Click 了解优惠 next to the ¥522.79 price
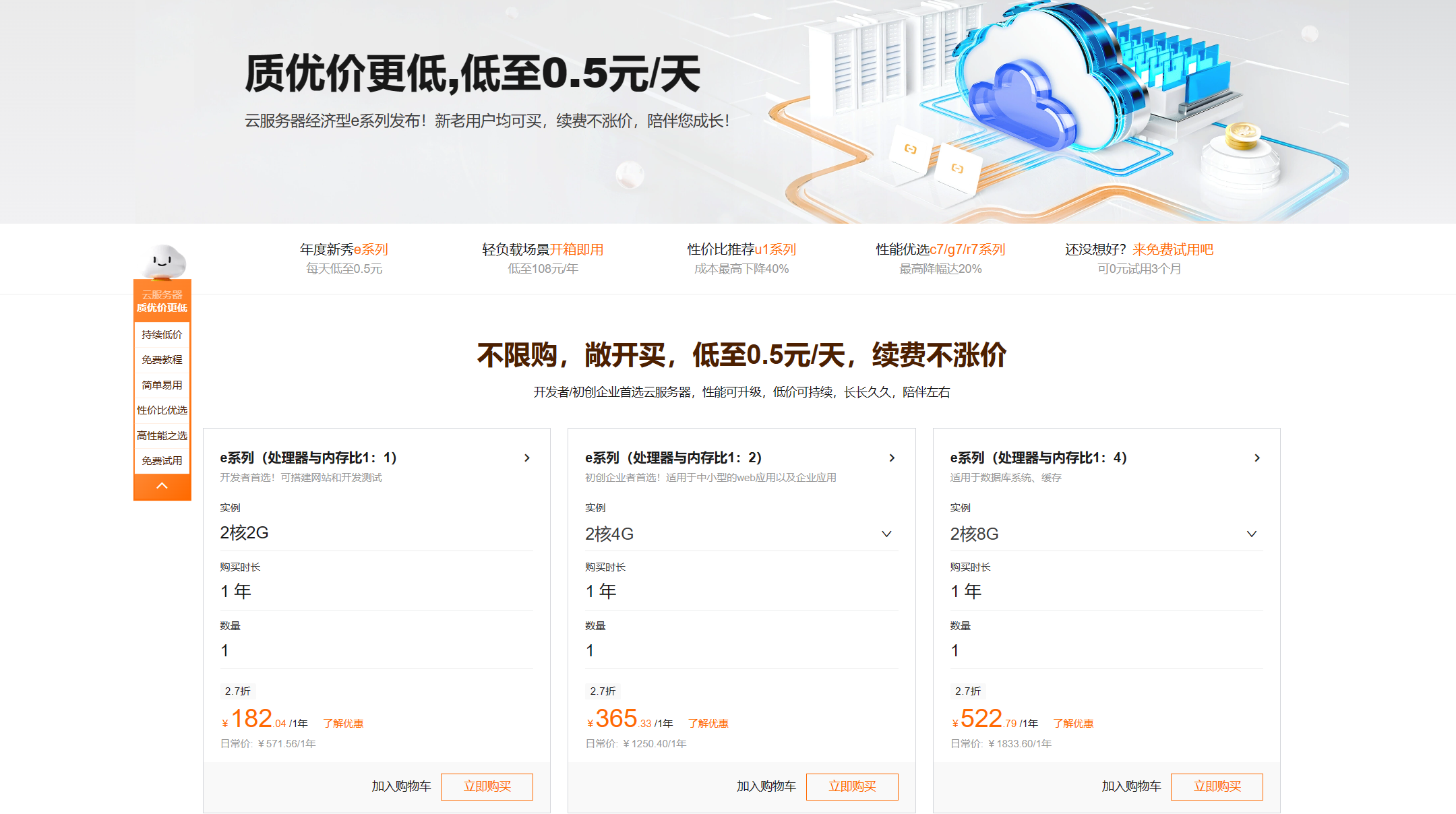 click(x=1074, y=722)
